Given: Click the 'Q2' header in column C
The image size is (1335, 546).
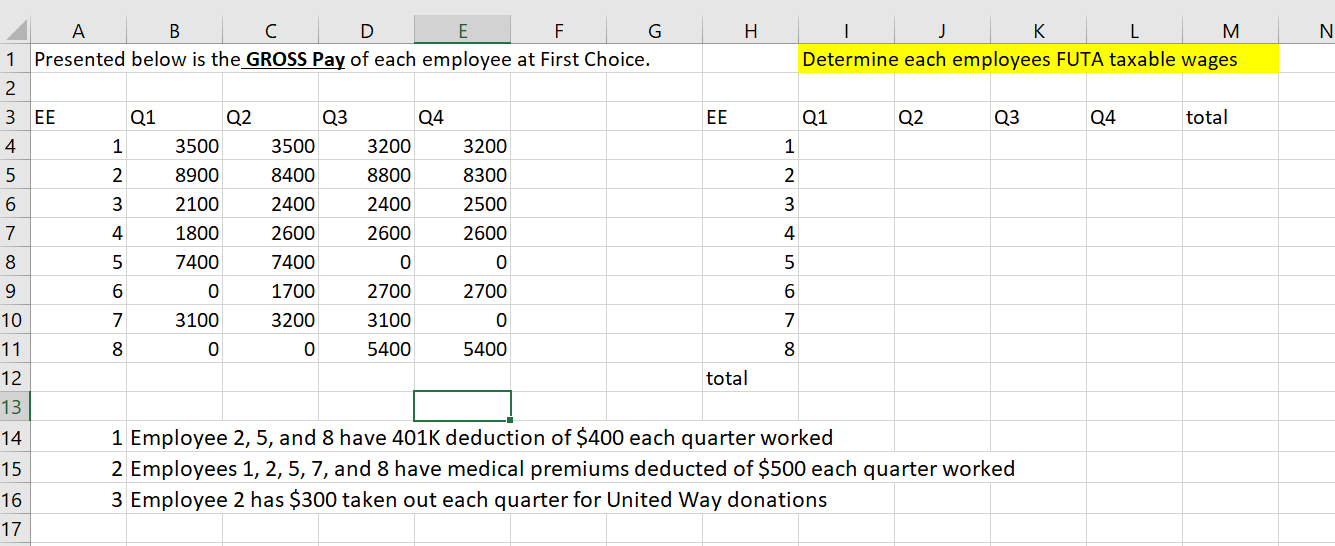Looking at the screenshot, I should pyautogui.click(x=270, y=117).
